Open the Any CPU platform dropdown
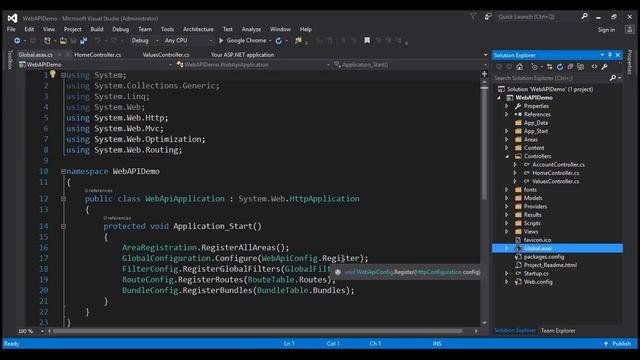Viewport: 640px width, 360px height. [x=188, y=40]
